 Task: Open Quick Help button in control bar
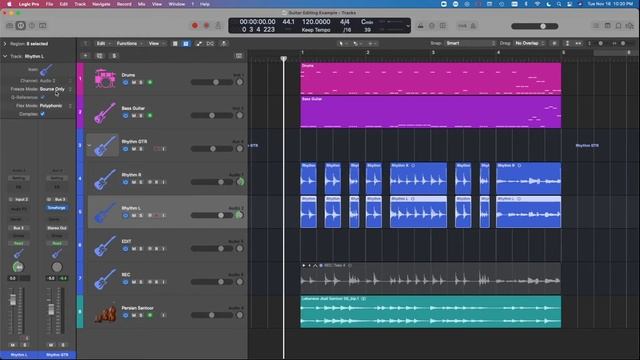pyautogui.click(x=31, y=26)
